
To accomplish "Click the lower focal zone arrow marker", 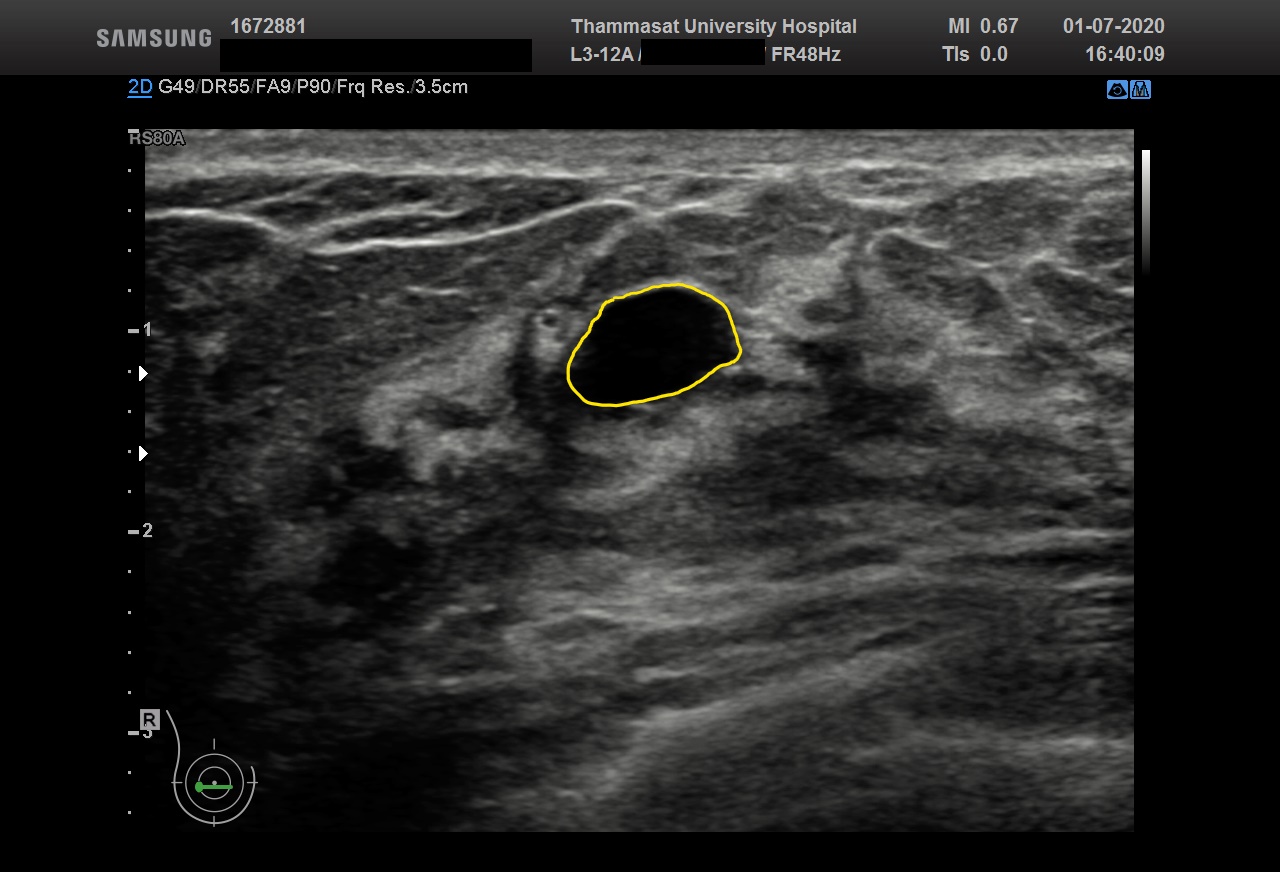I will pos(143,453).
